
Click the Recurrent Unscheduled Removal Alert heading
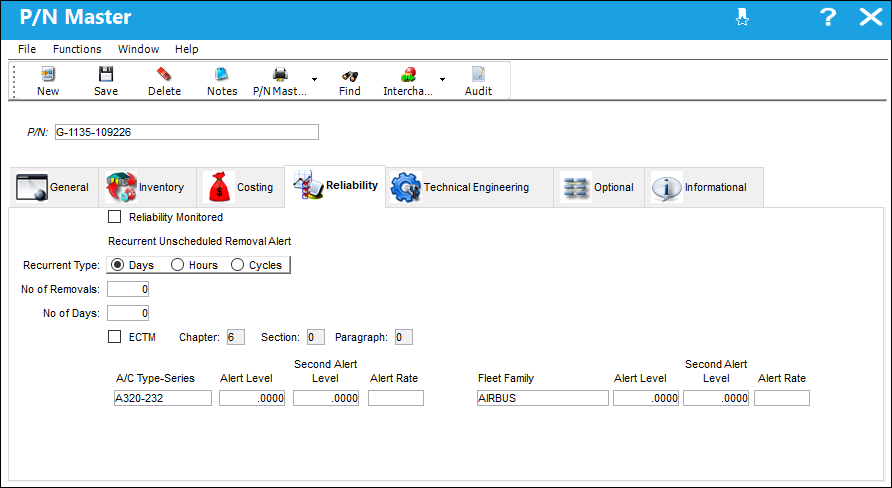[x=200, y=241]
